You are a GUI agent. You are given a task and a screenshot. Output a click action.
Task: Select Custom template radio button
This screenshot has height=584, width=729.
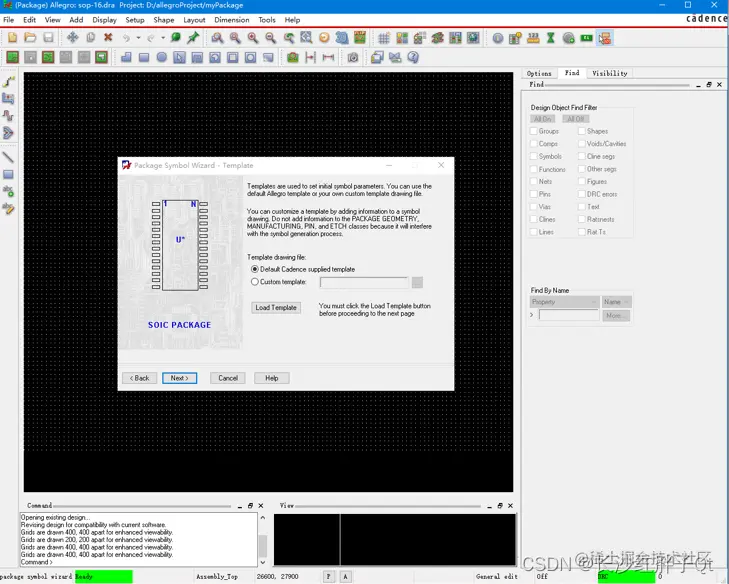(255, 282)
